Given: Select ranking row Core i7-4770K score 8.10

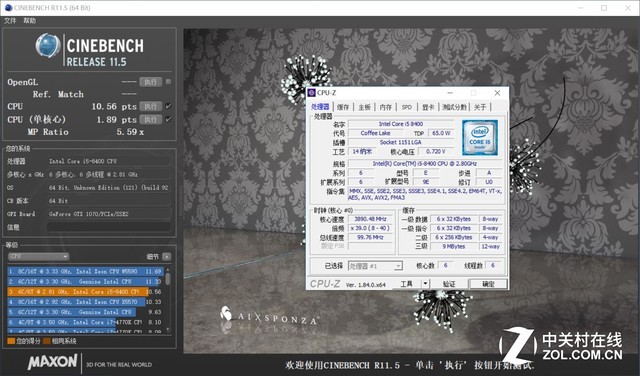Looking at the screenshot, I should pyautogui.click(x=85, y=322).
